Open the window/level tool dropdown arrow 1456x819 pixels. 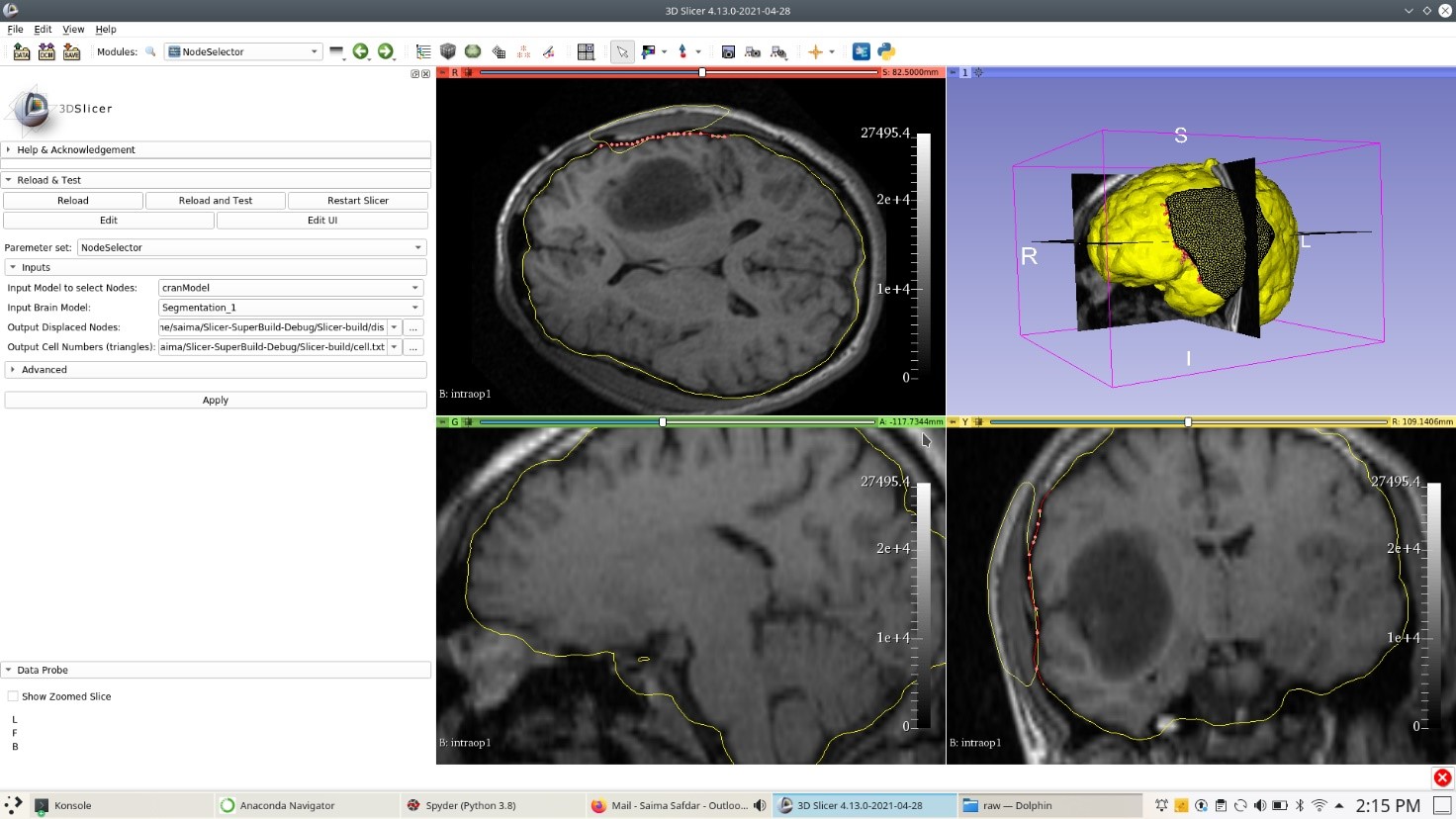(x=664, y=51)
